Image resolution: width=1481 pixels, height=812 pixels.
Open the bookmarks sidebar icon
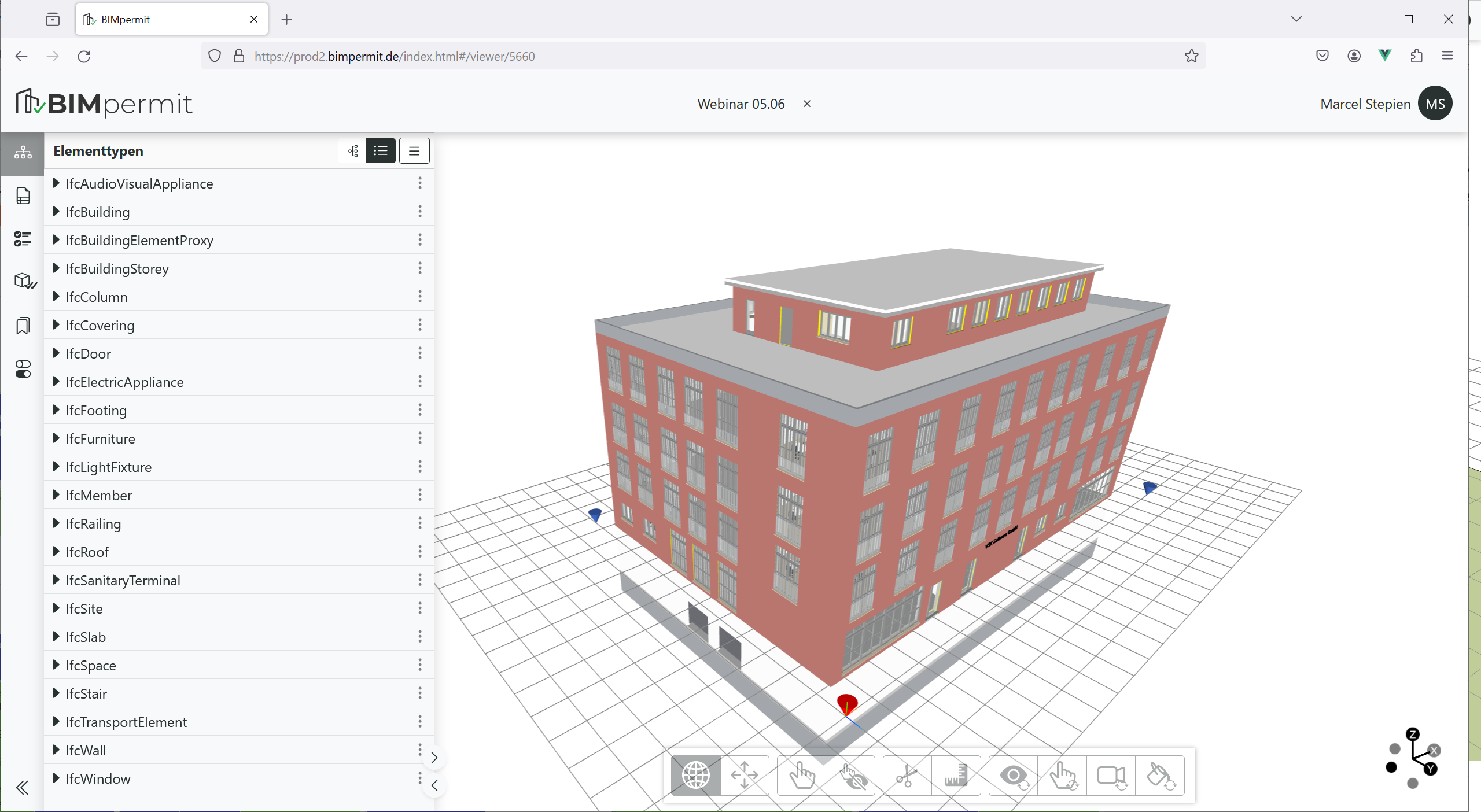click(23, 326)
